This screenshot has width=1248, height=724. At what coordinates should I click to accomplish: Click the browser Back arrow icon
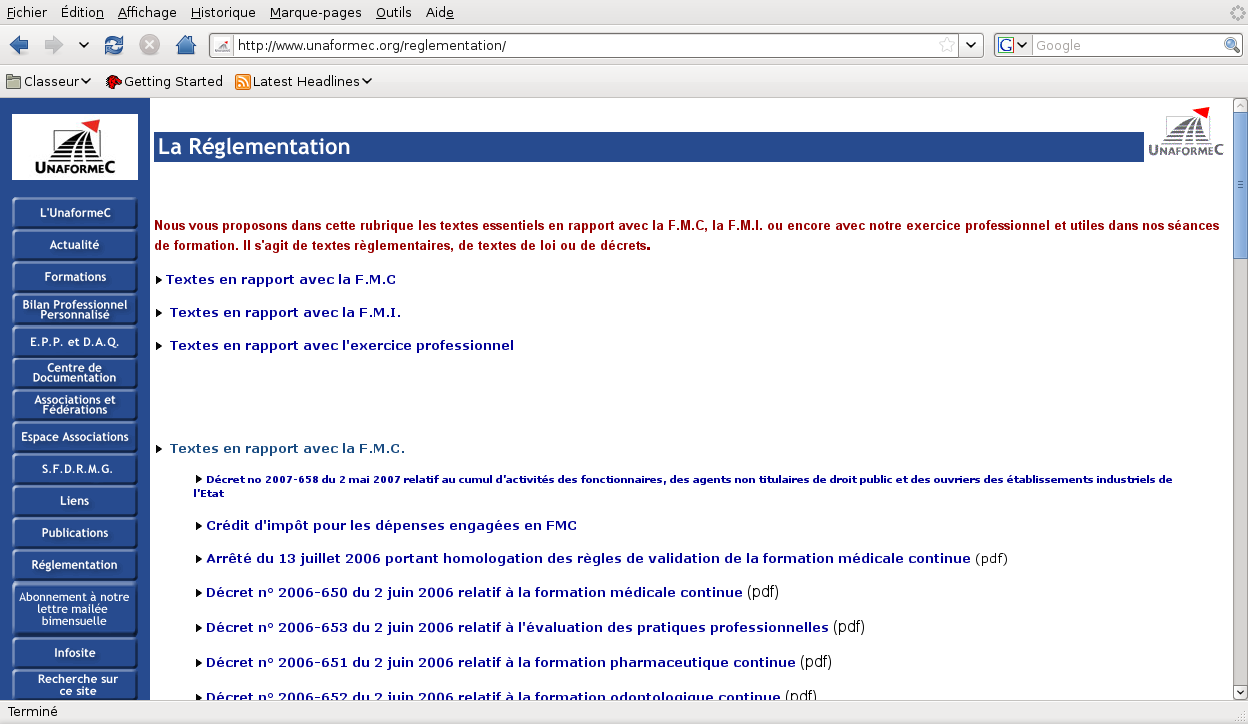coord(20,45)
